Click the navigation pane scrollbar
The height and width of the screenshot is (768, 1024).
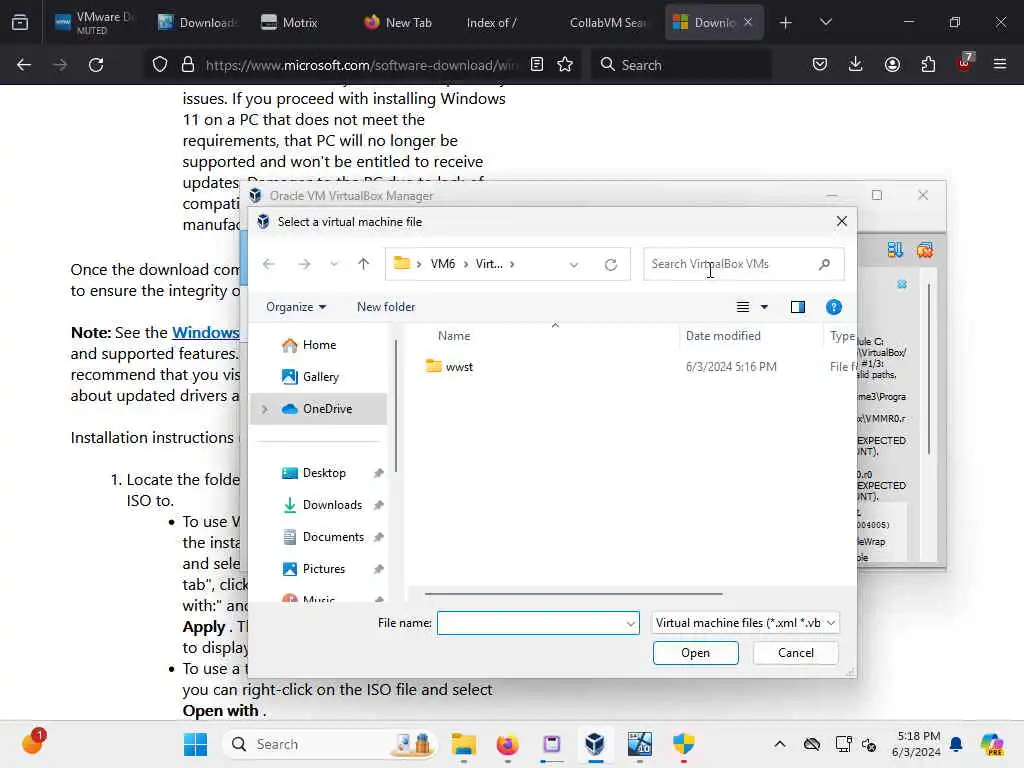(x=396, y=405)
